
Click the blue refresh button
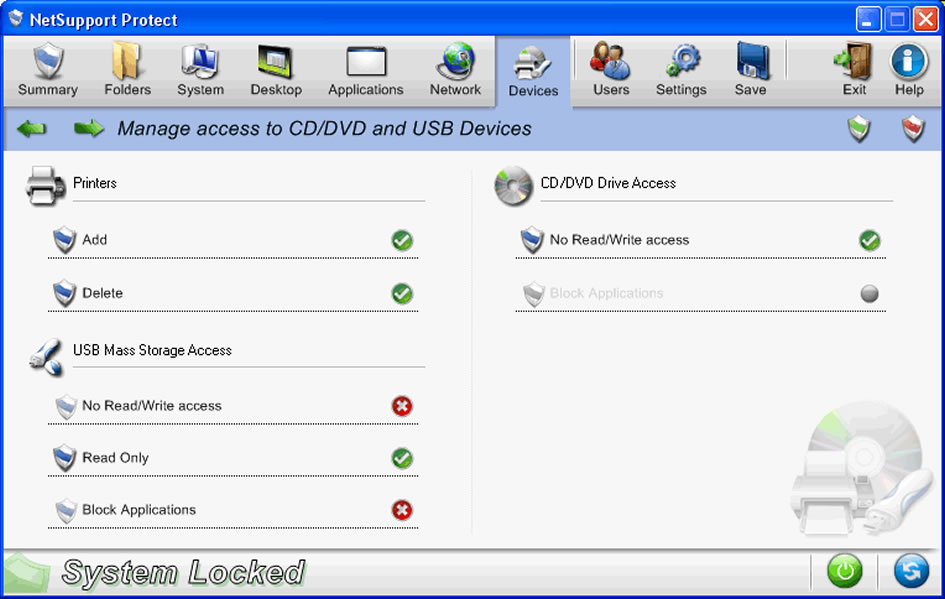coord(911,571)
